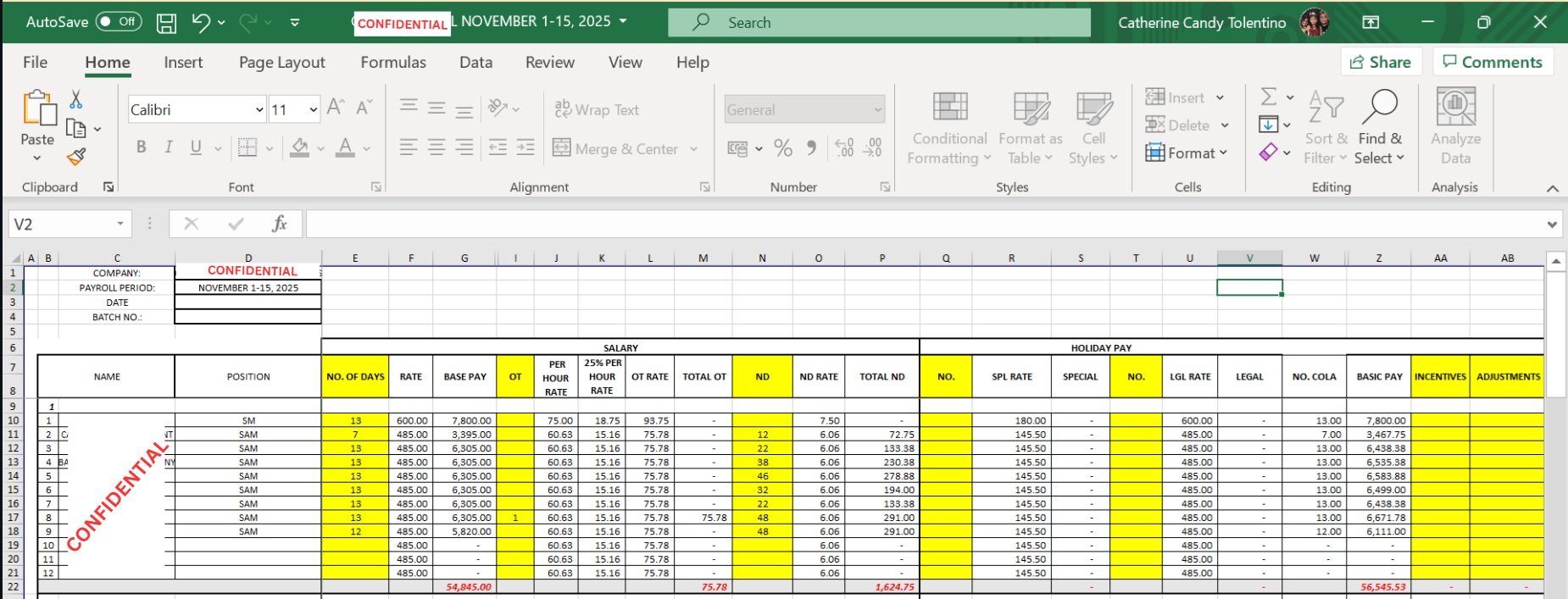
Task: Click the Save icon in title bar
Action: click(167, 23)
